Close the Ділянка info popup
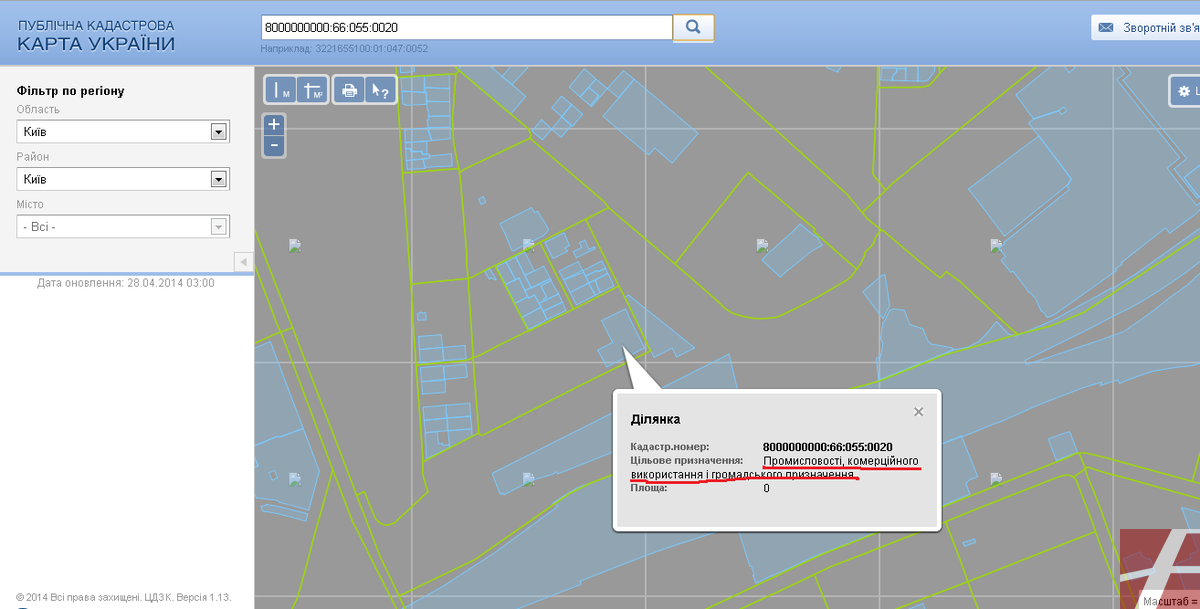Screen dimensions: 1200x609 (x=918, y=412)
